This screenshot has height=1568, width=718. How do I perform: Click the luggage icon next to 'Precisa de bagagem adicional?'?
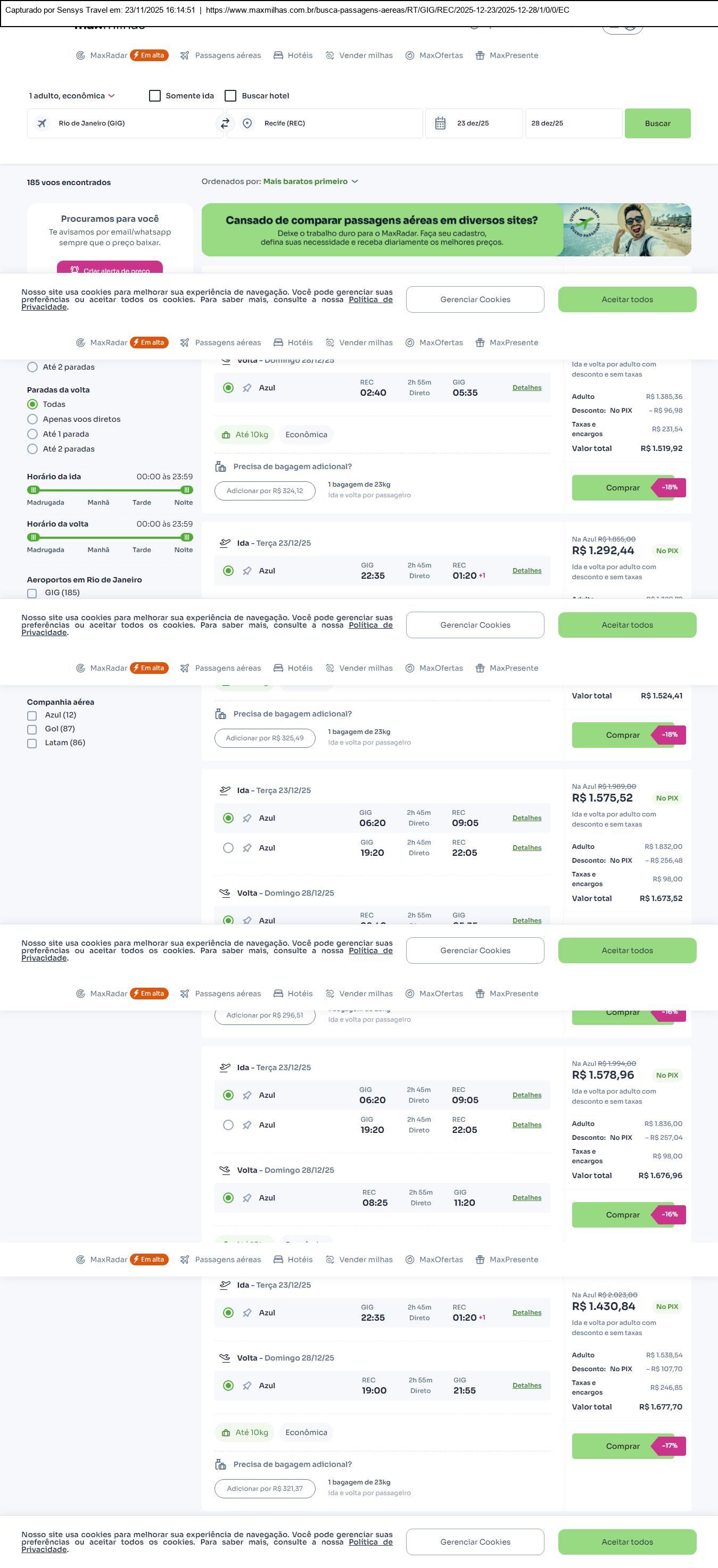220,467
